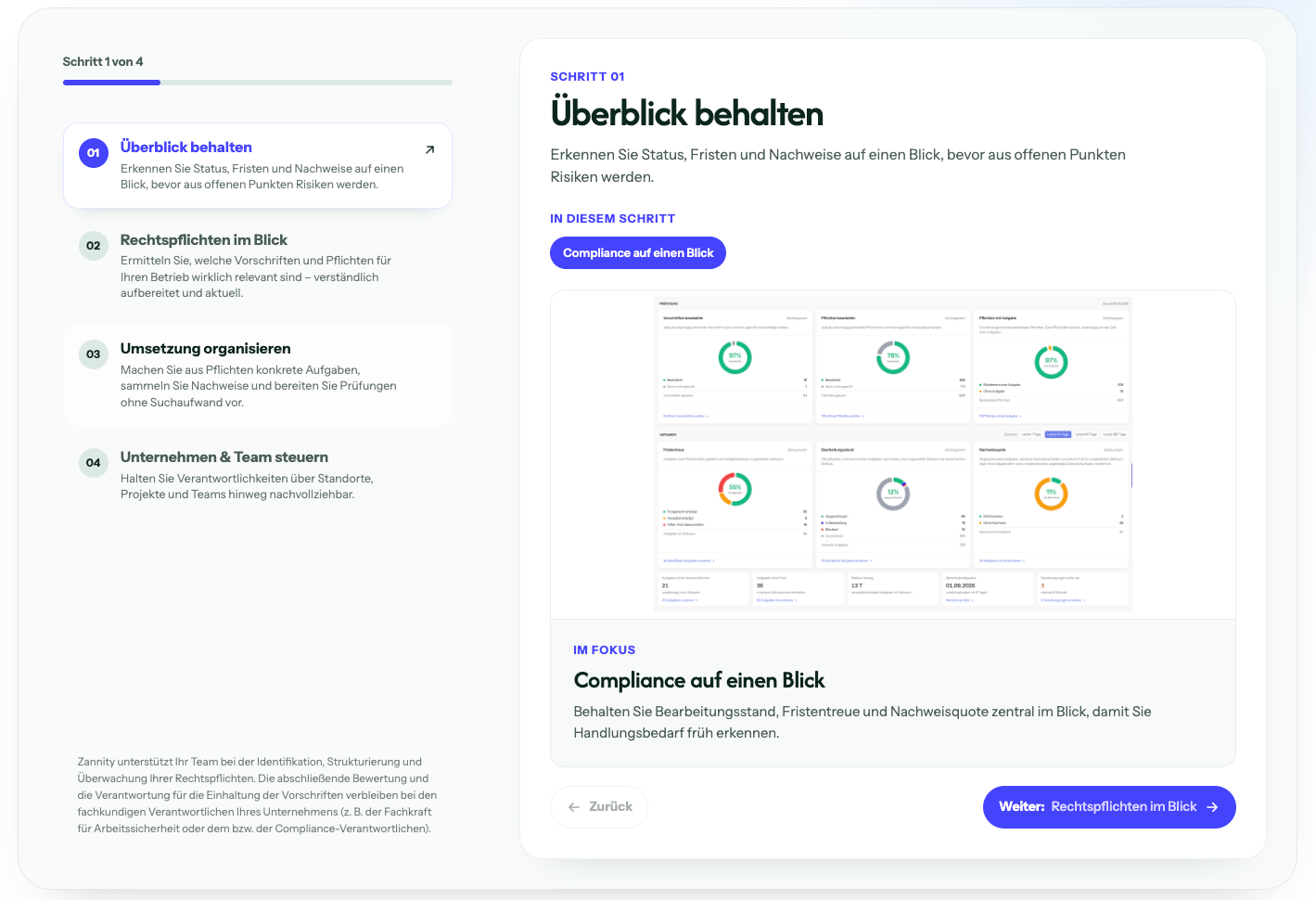Viewport: 1316px width, 900px height.
Task: Open the Umsetzung organisieren step
Action: click(x=258, y=375)
